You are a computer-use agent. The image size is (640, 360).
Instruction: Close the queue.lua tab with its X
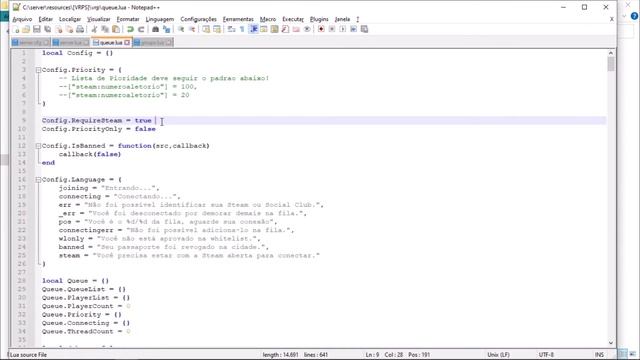127,42
